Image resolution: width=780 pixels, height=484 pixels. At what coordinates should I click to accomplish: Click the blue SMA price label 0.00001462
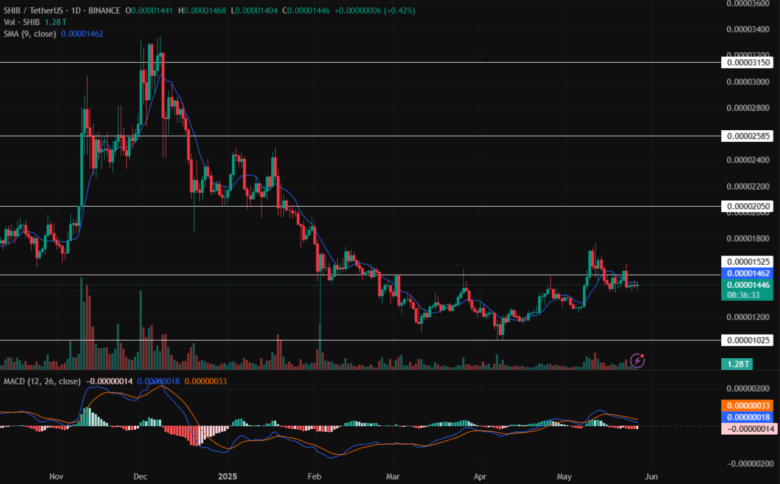click(x=747, y=273)
